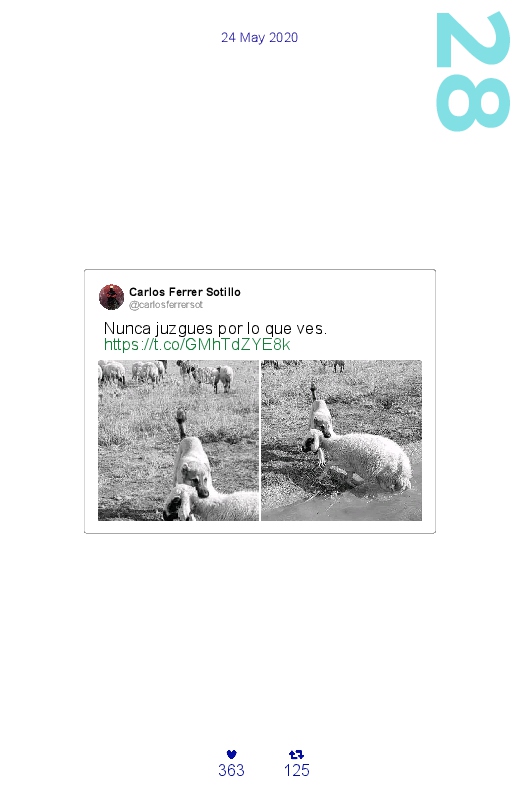Click the 24 May 2020 date
Image resolution: width=520 pixels, height=803 pixels.
[259, 37]
